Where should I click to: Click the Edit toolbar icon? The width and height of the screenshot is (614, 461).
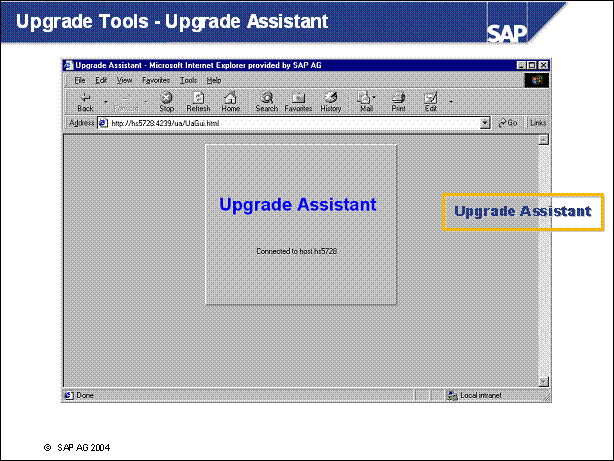pos(431,101)
